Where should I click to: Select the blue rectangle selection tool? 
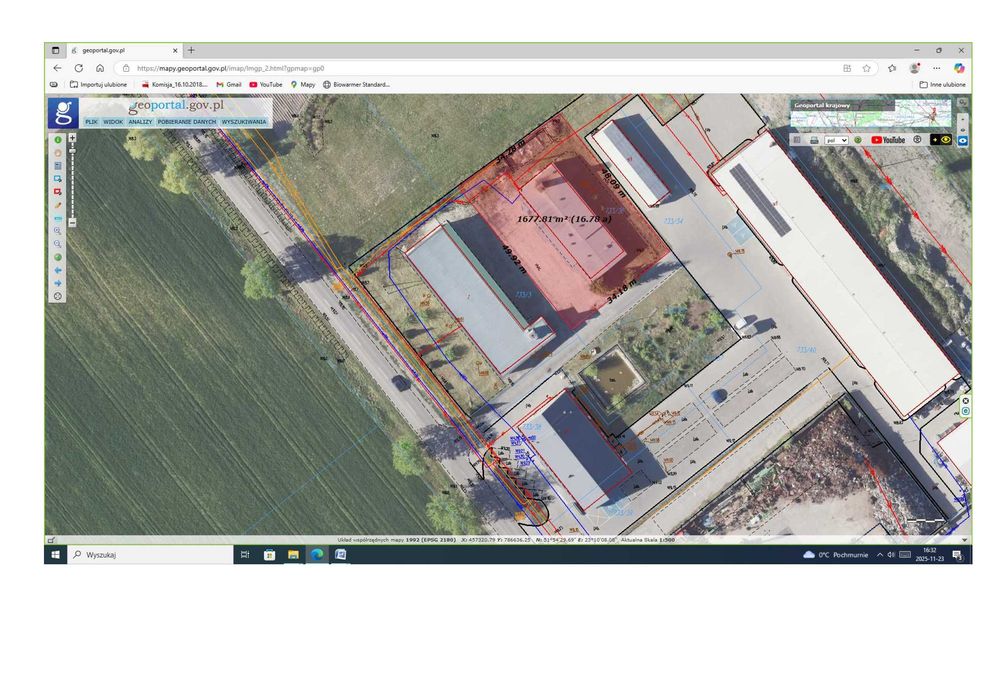click(x=58, y=179)
